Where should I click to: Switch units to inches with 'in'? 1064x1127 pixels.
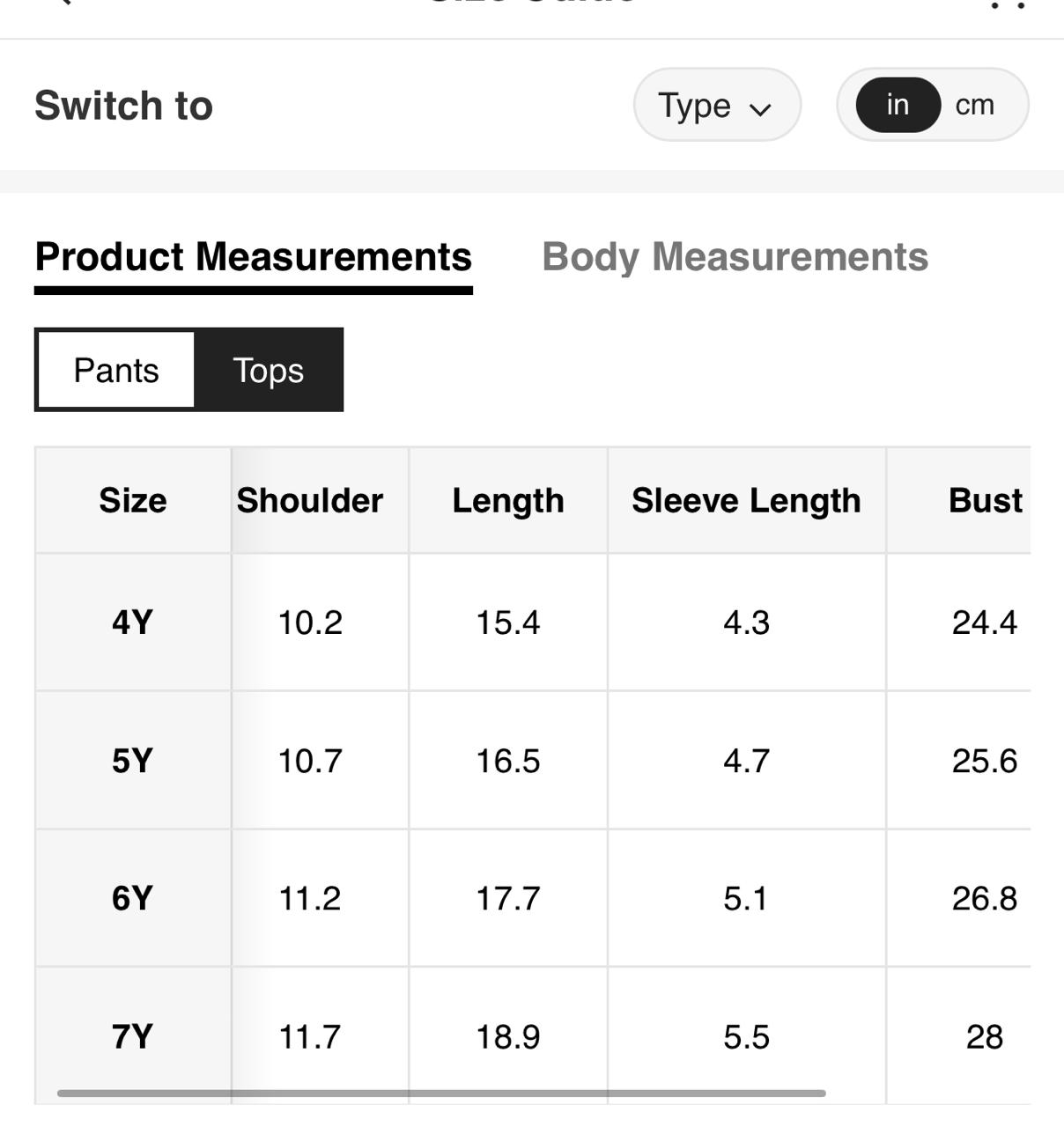pyautogui.click(x=898, y=105)
